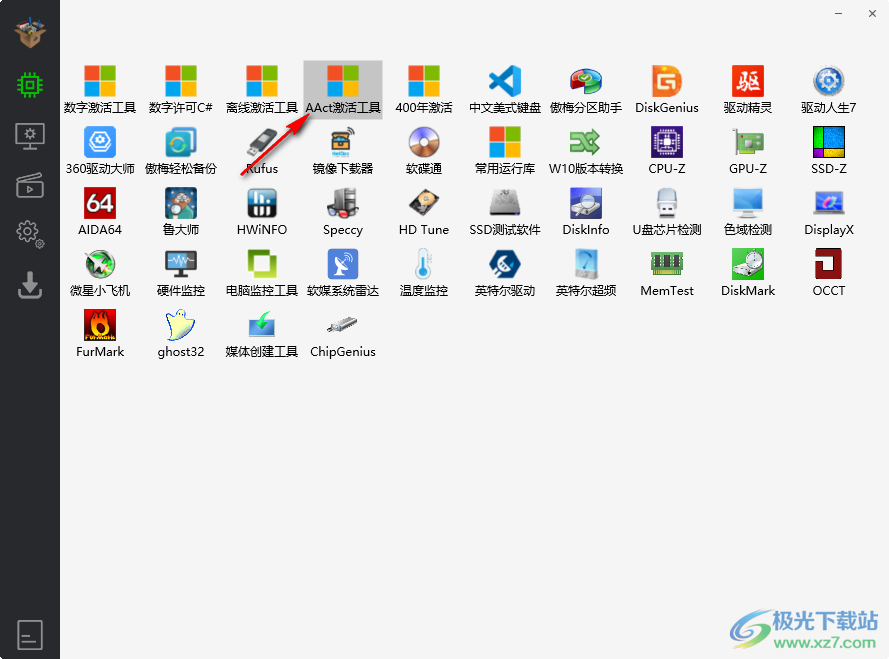Launch 硬件监控 hardware monitor

(x=181, y=272)
